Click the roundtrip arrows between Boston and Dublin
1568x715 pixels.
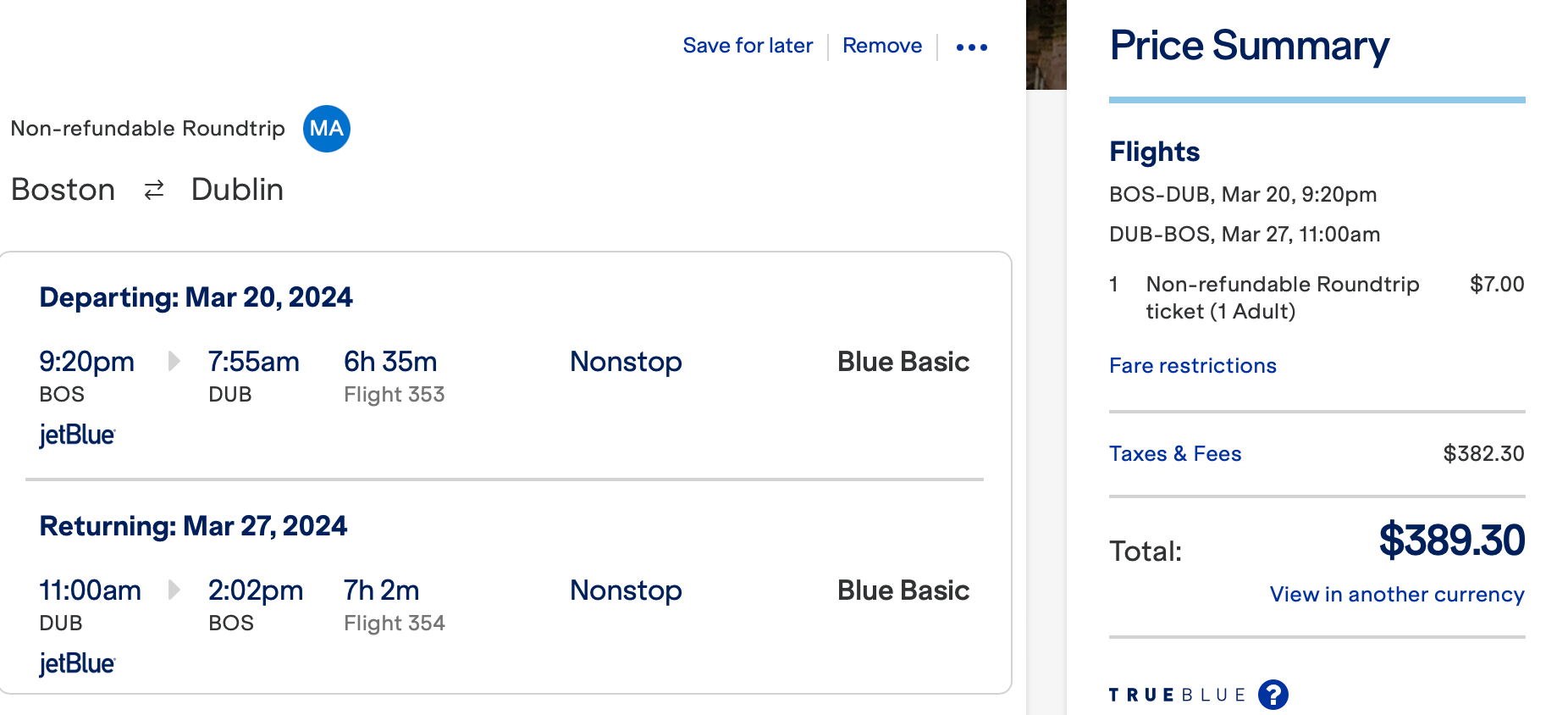(154, 190)
